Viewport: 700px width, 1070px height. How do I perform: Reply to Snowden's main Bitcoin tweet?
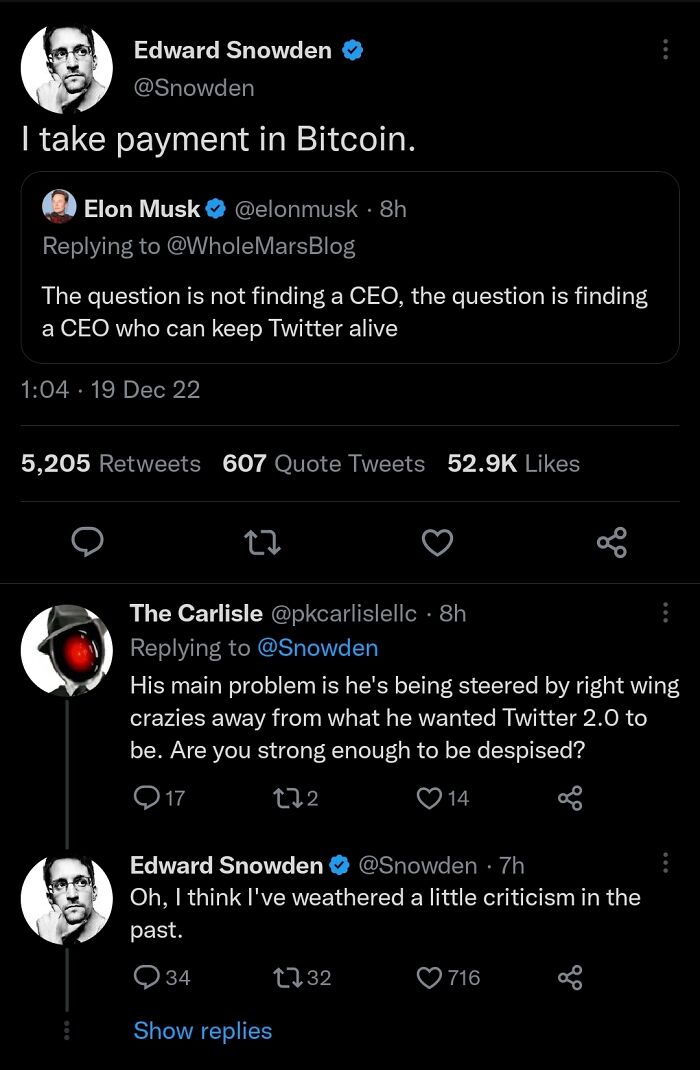click(88, 542)
